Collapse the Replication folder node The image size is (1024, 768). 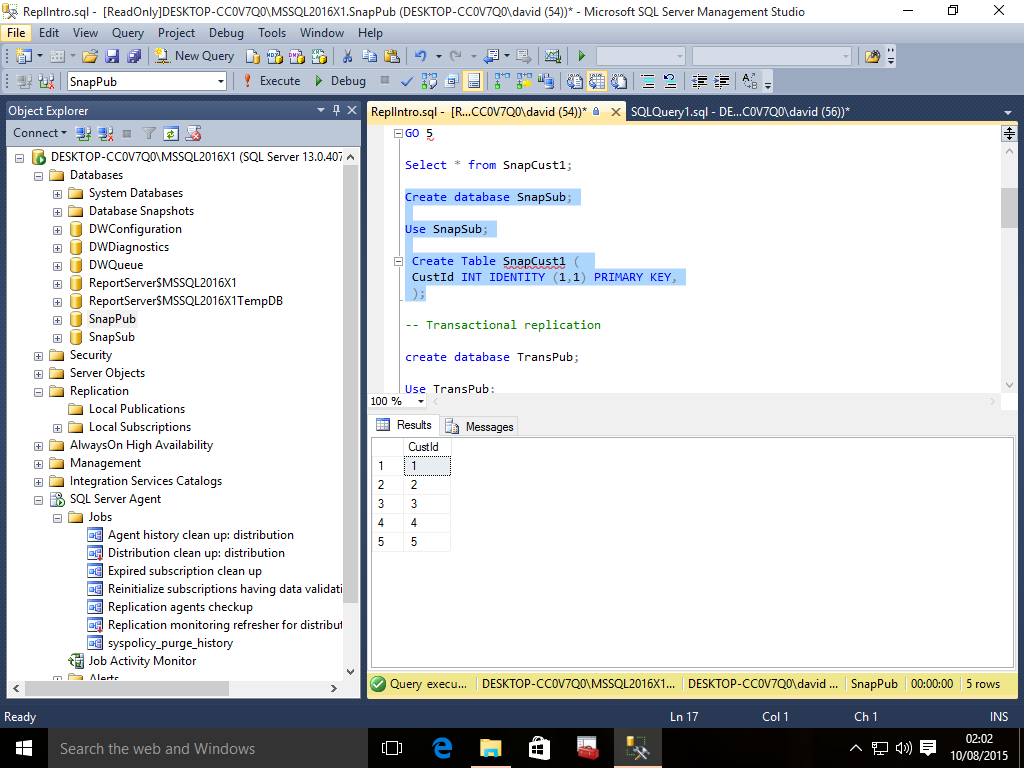(39, 391)
